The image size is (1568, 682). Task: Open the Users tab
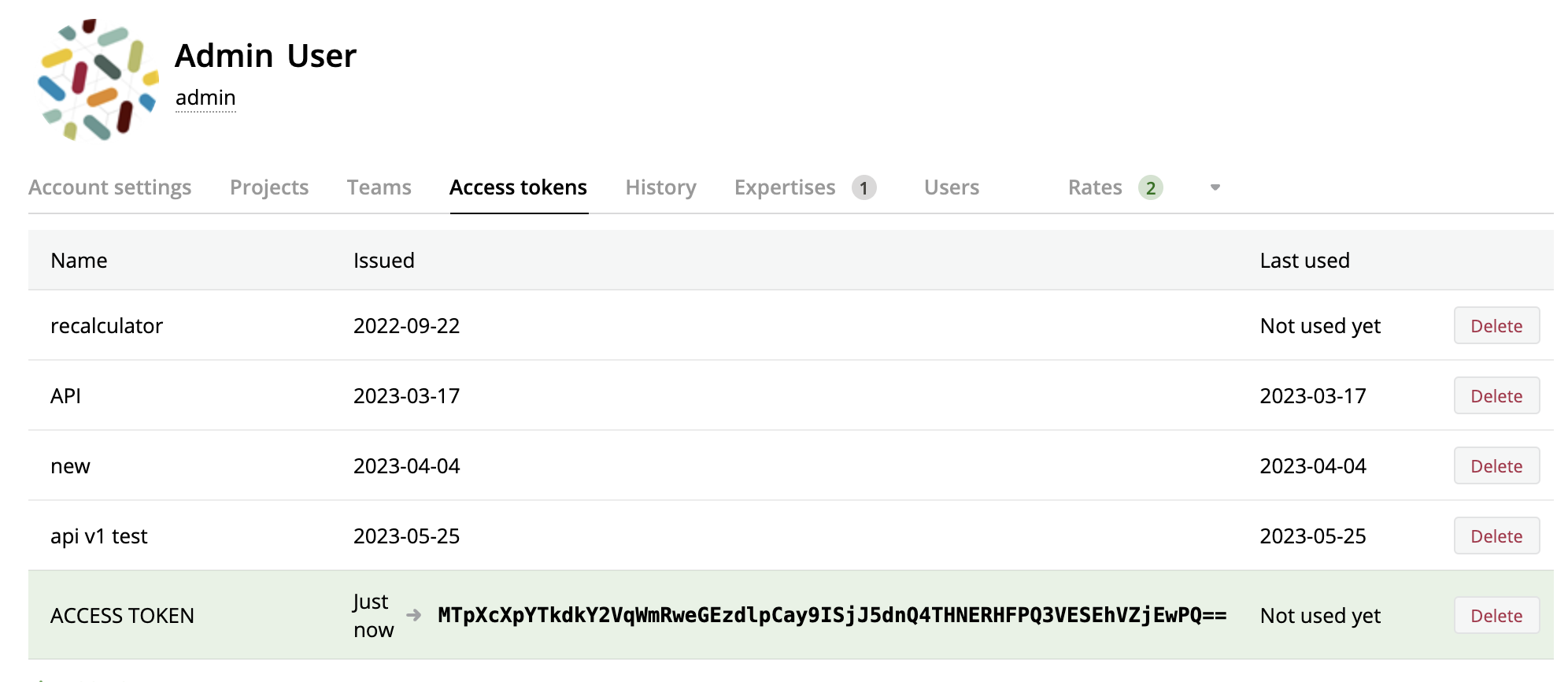point(951,187)
